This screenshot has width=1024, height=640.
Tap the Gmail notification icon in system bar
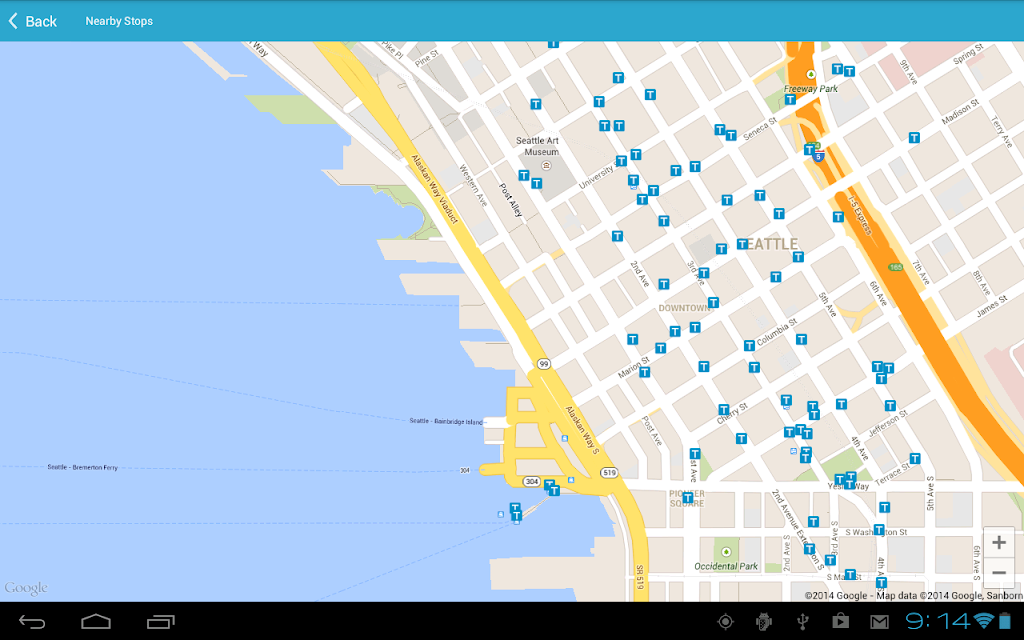click(x=879, y=622)
